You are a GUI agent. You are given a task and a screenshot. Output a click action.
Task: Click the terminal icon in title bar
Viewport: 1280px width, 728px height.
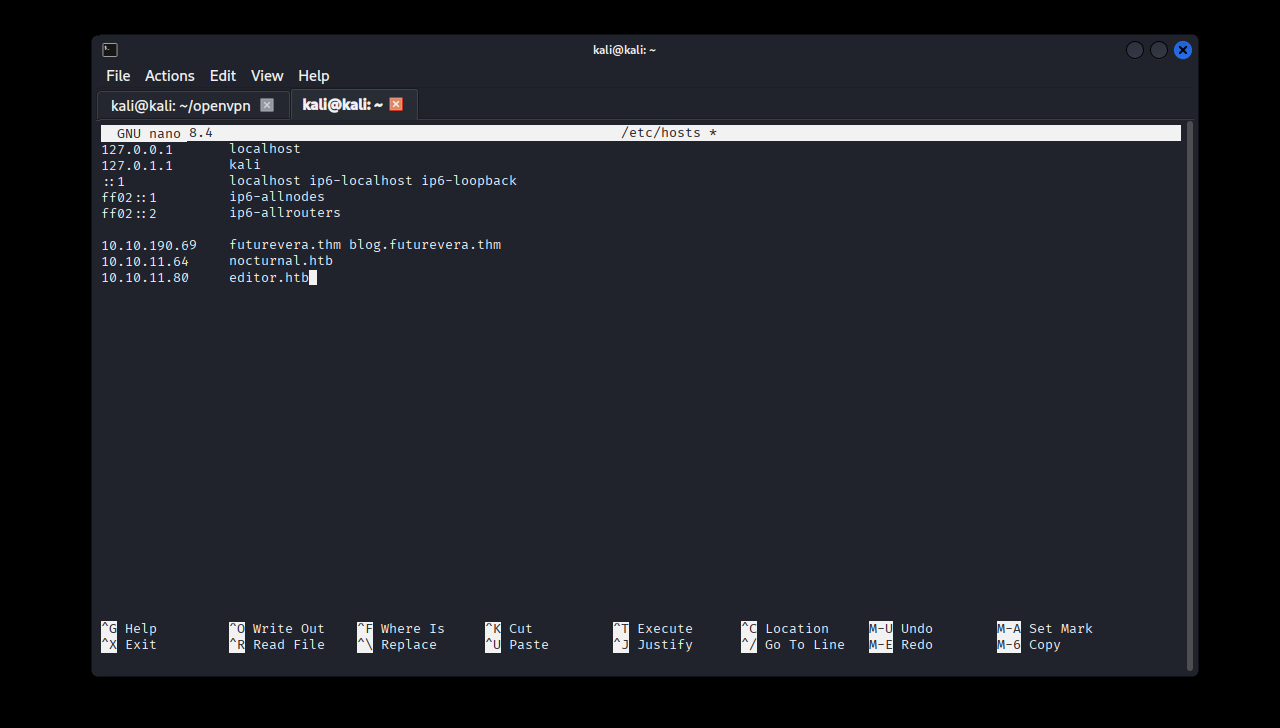click(x=110, y=50)
